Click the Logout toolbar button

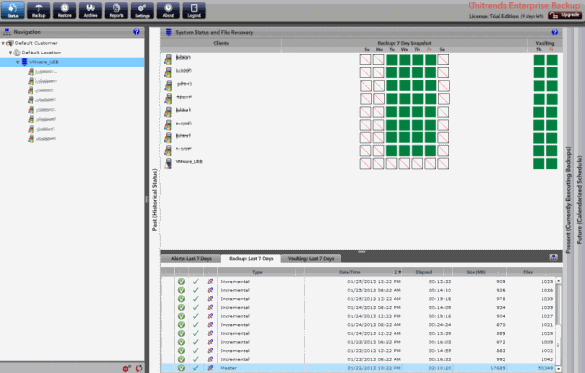click(x=194, y=10)
